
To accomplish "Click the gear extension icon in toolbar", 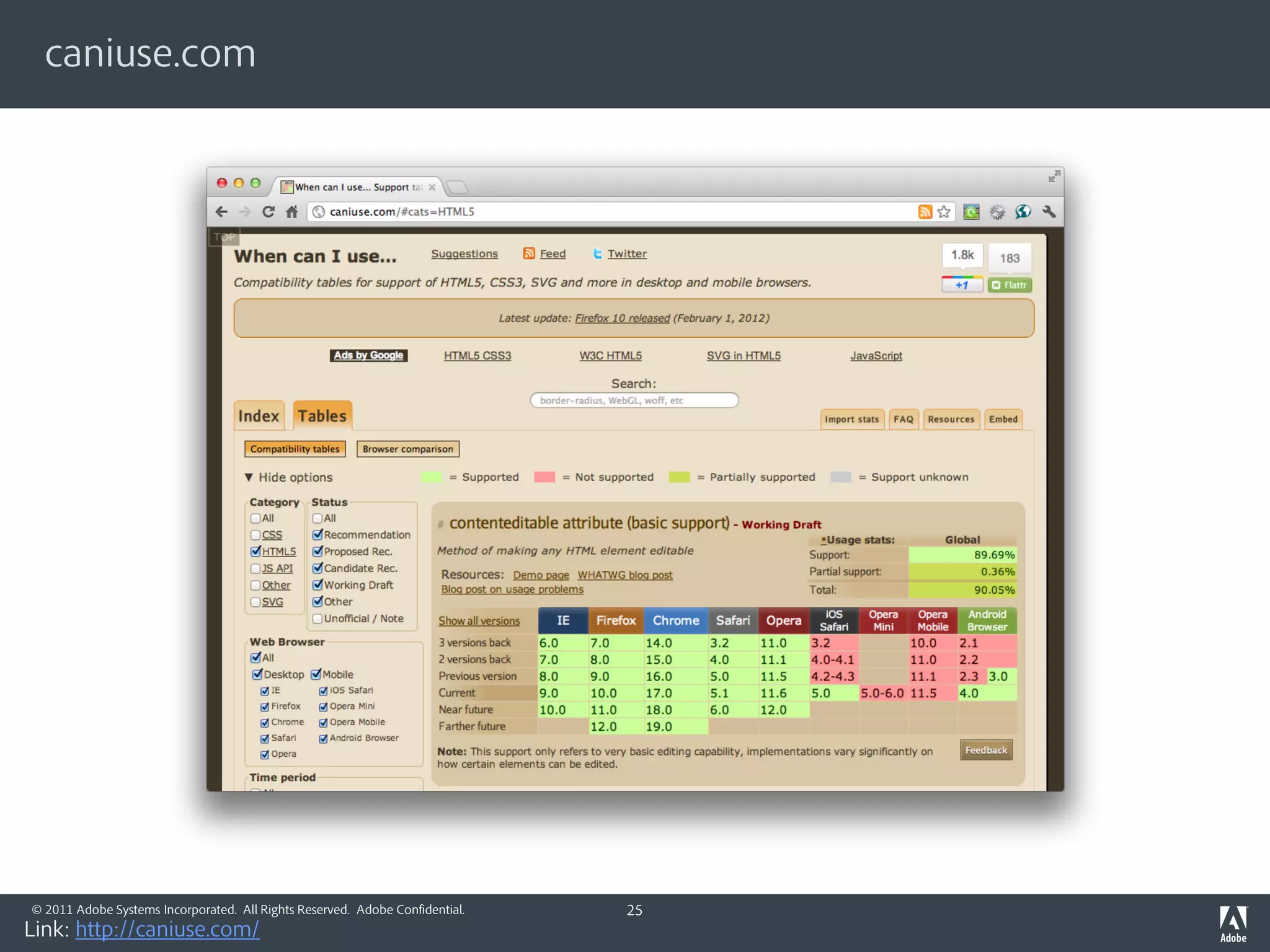I will click(x=997, y=212).
